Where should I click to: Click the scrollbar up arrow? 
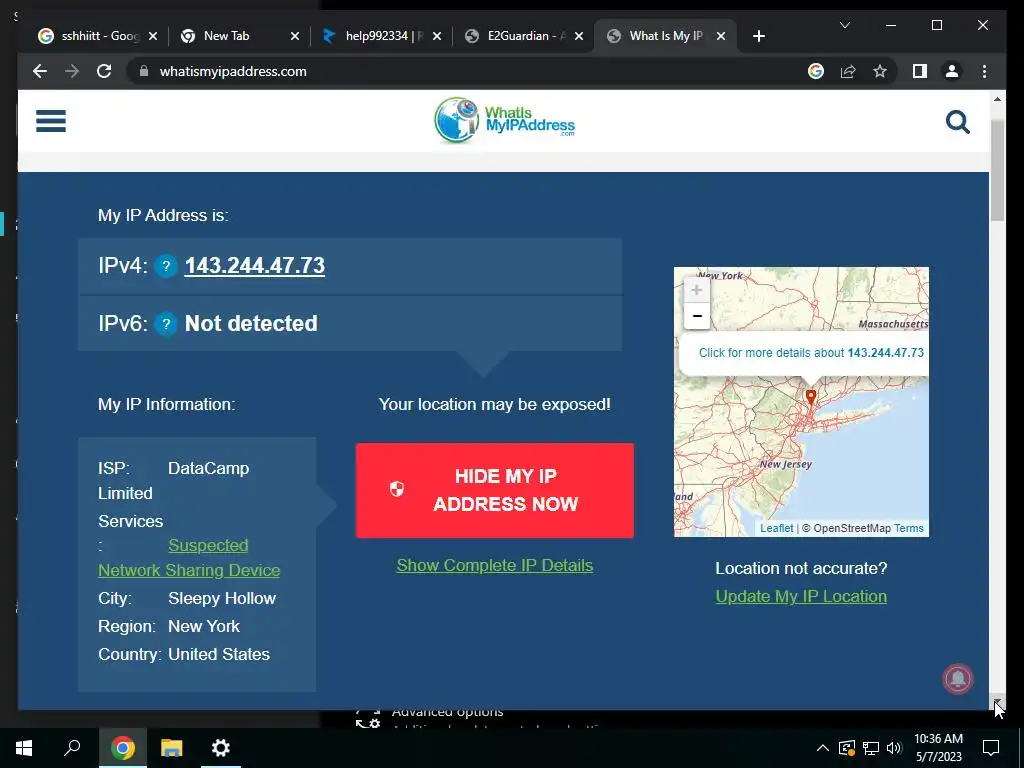tap(997, 99)
